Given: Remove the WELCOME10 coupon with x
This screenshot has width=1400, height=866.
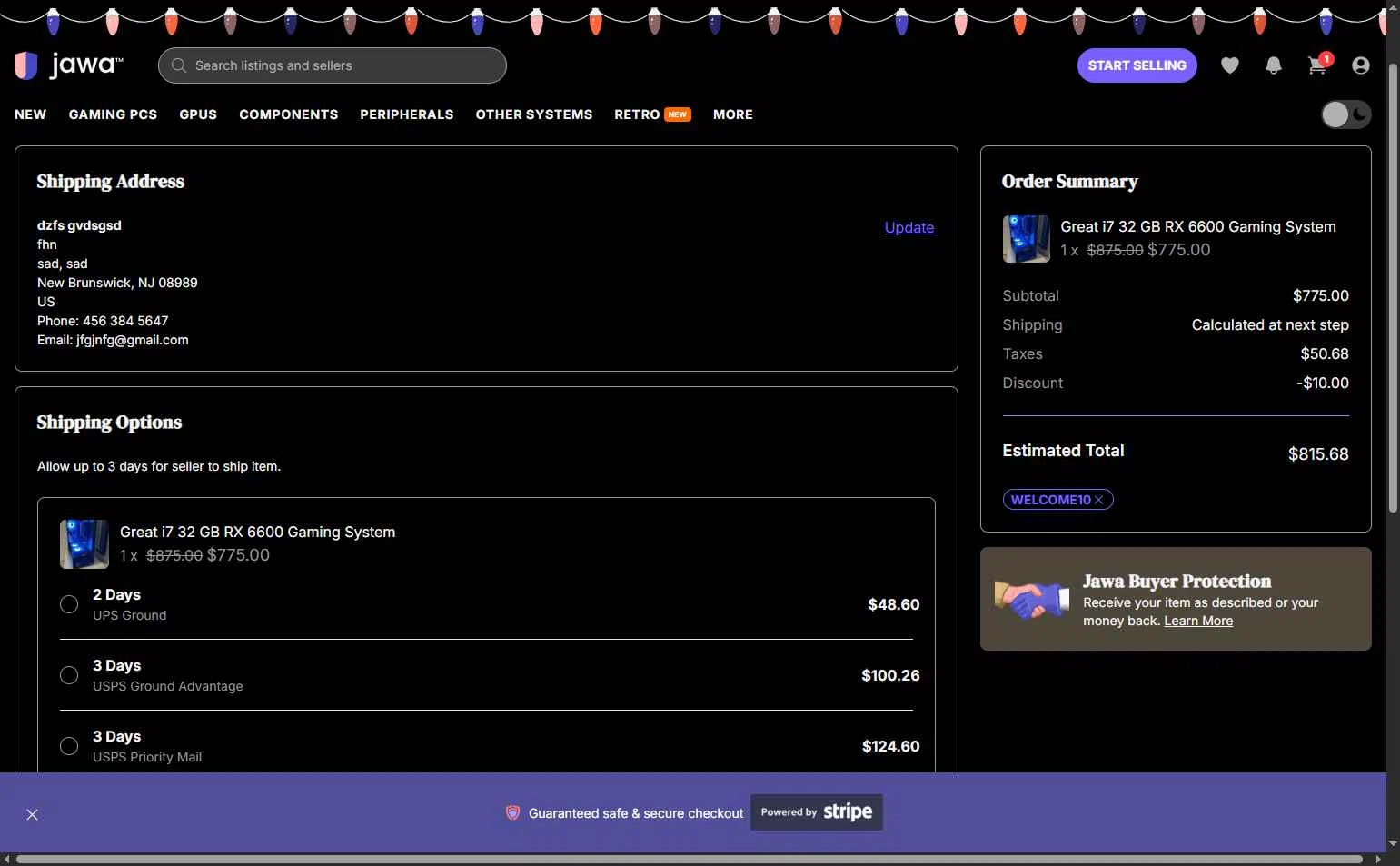Looking at the screenshot, I should [x=1098, y=500].
